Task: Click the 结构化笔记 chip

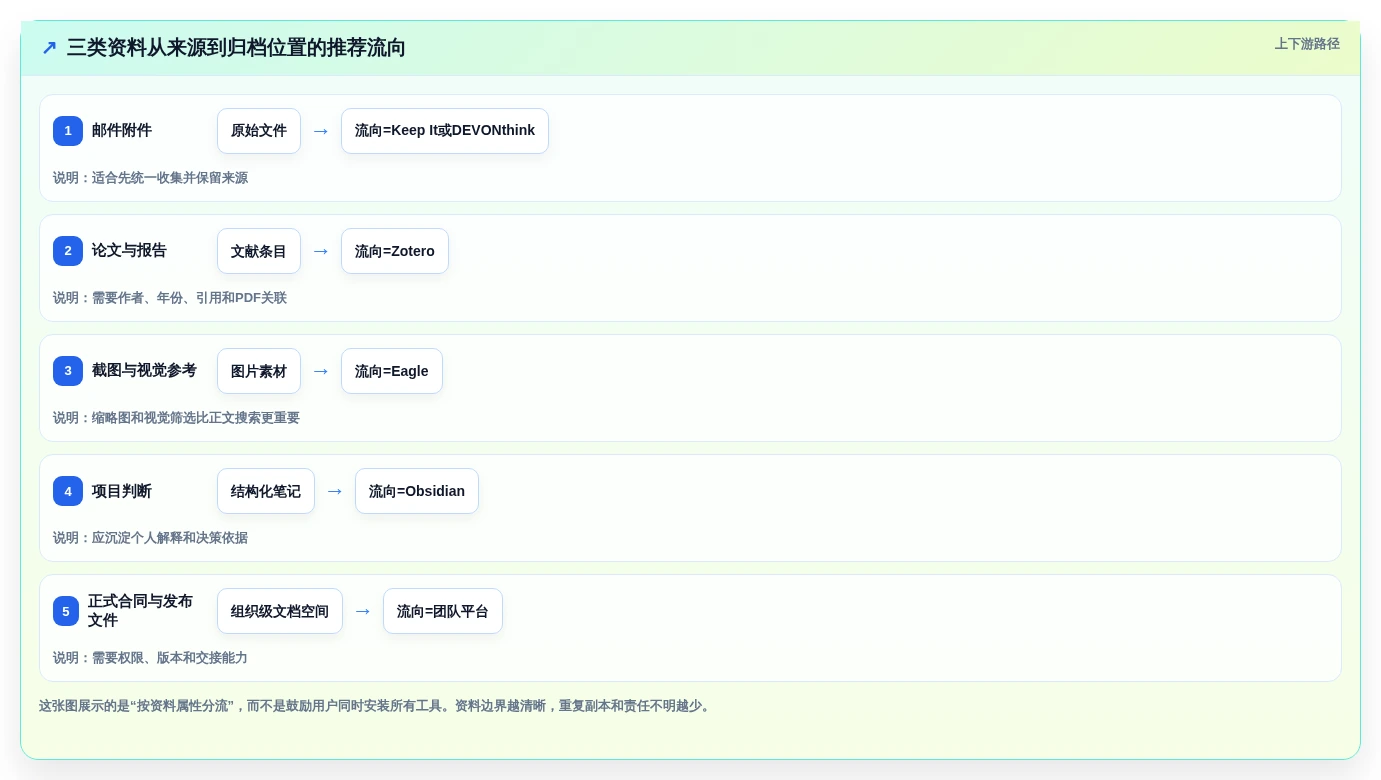Action: pos(266,491)
